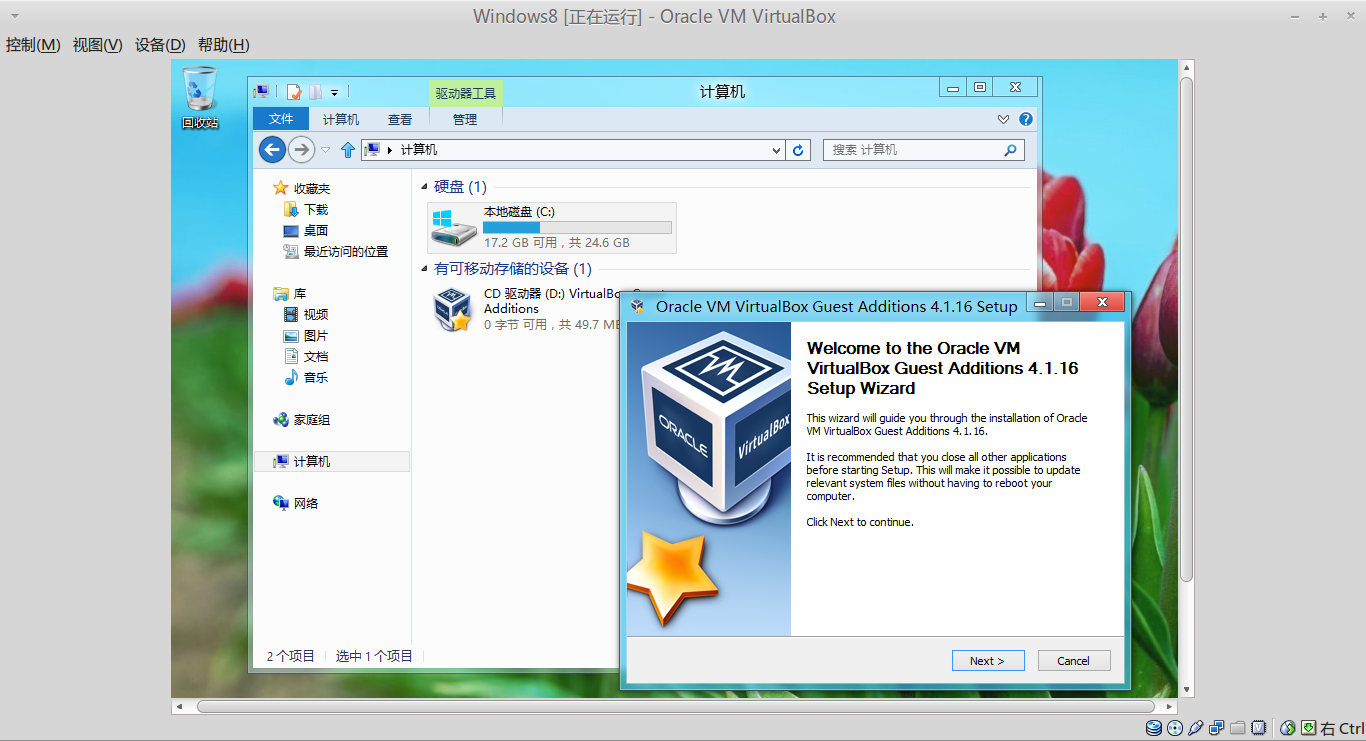Click the computer icon in Explorer title bar

coord(261,91)
